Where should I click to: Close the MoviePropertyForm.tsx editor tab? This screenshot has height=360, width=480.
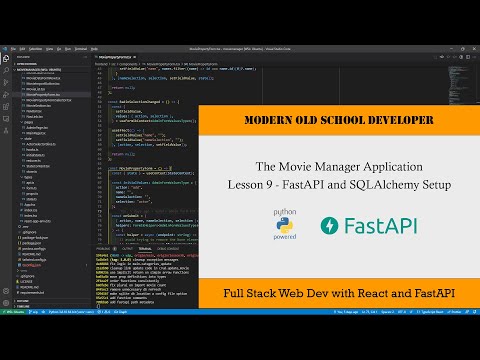[x=134, y=57]
